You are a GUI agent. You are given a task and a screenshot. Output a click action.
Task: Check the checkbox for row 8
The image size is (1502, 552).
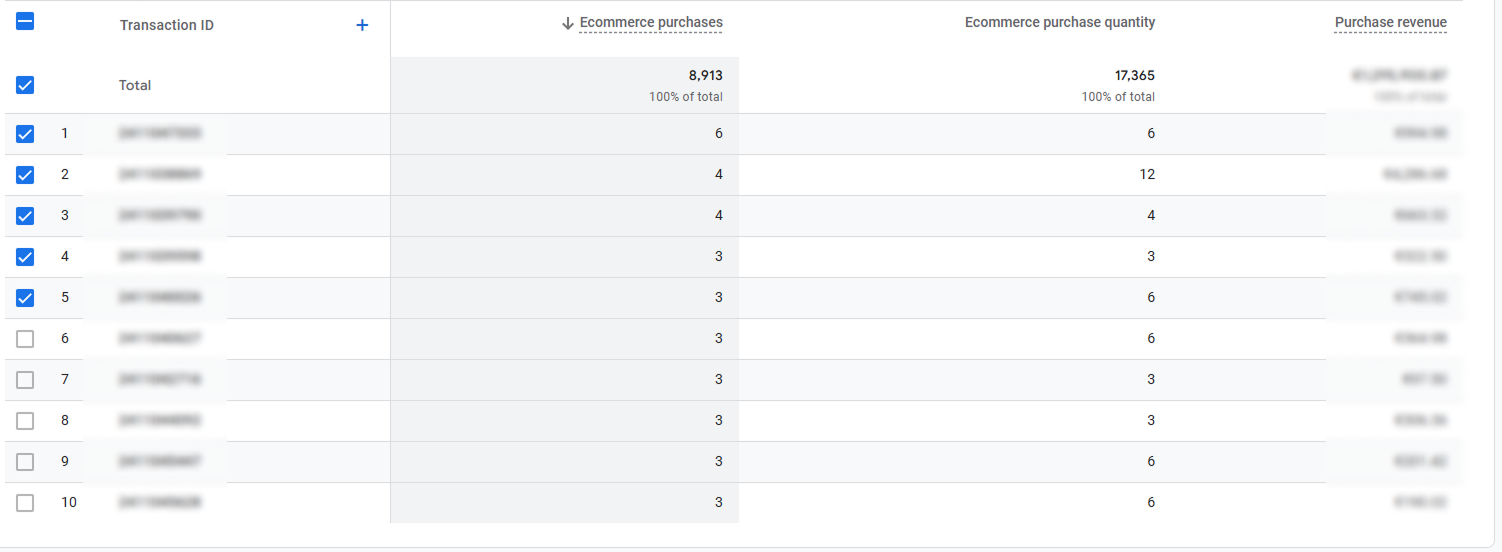point(25,421)
